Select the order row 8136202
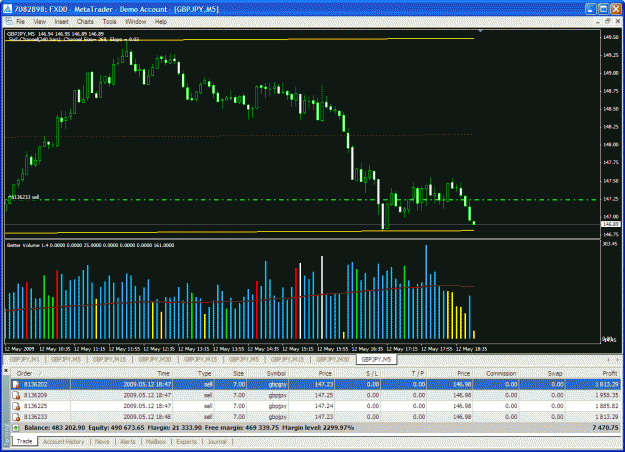Viewport: 625px width, 452px height. point(315,385)
